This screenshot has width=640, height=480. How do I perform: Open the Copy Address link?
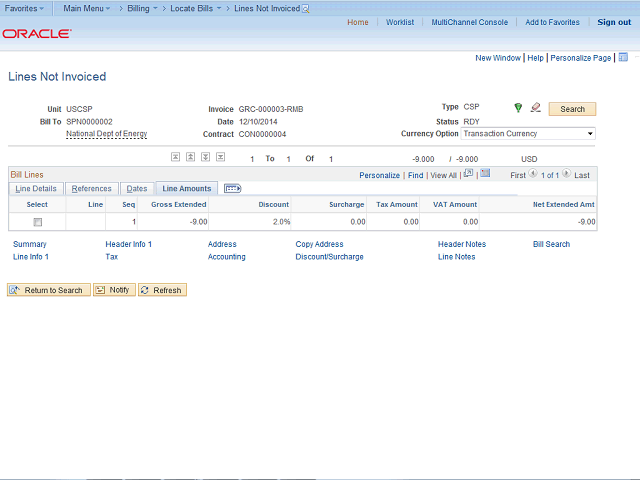[319, 244]
